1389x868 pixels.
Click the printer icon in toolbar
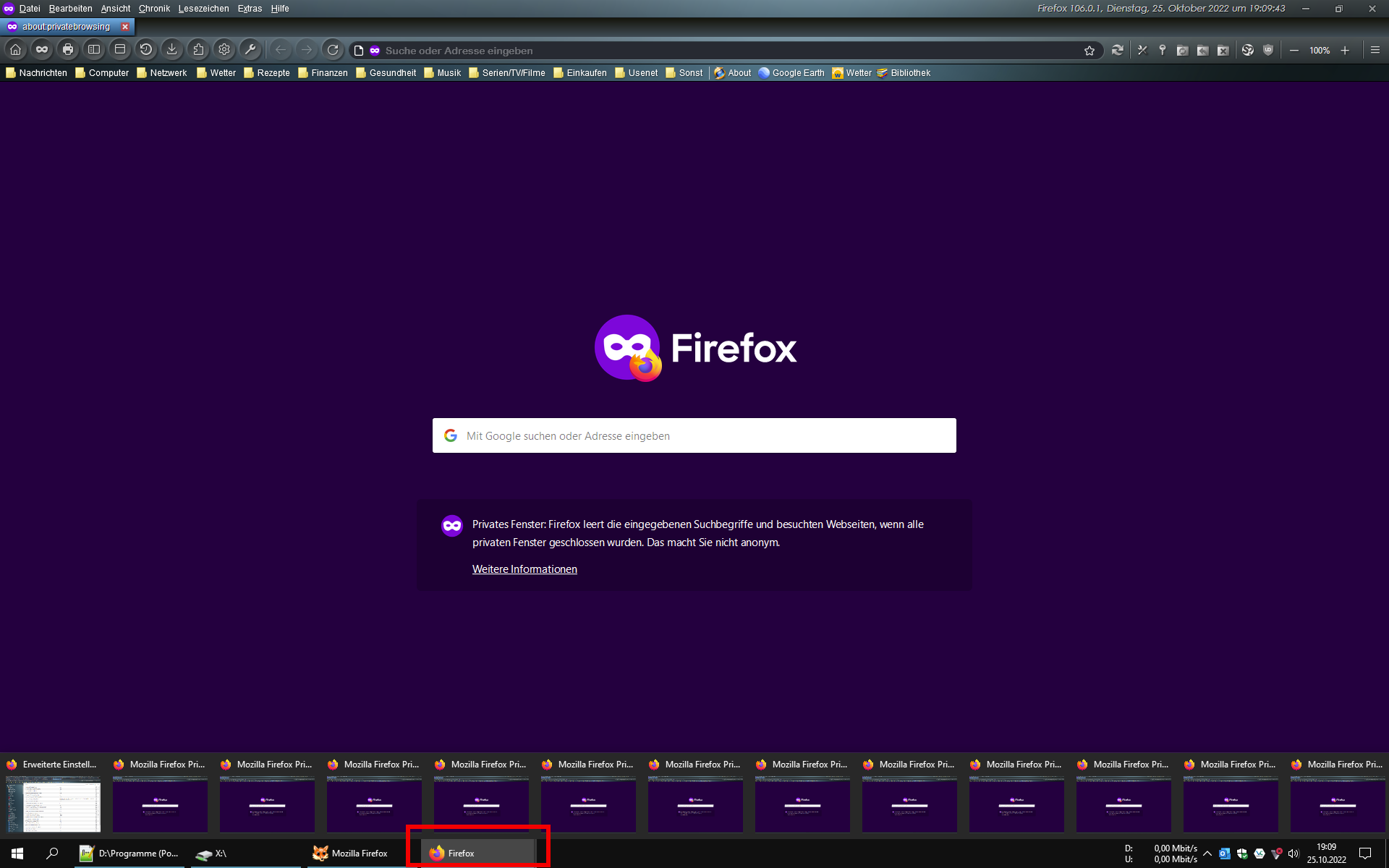coord(68,50)
